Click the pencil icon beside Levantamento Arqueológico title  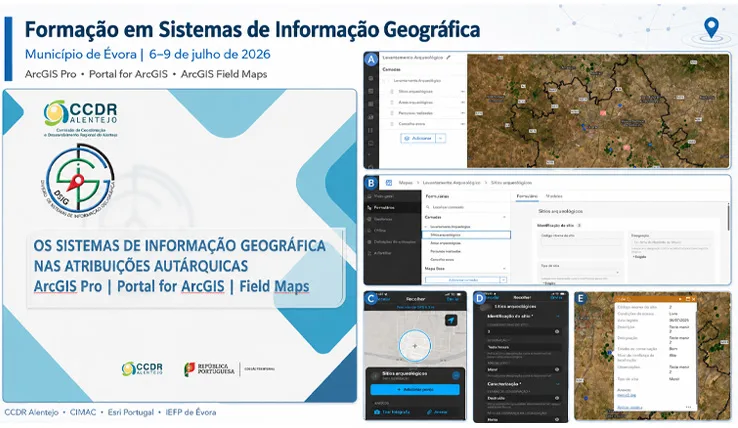point(449,57)
